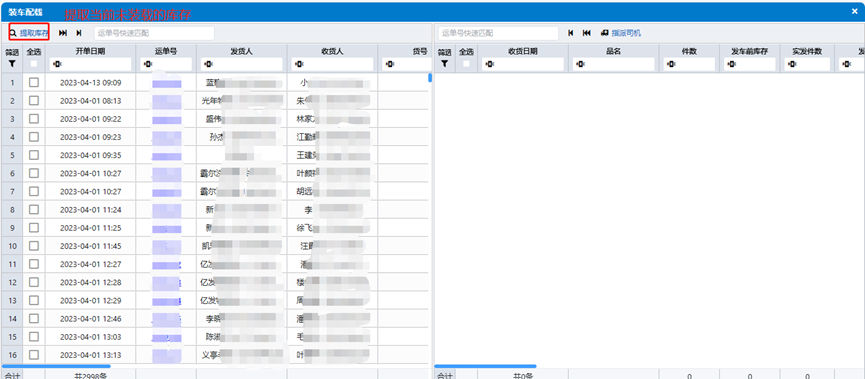Click 共2998条 total count in footer

click(90, 376)
